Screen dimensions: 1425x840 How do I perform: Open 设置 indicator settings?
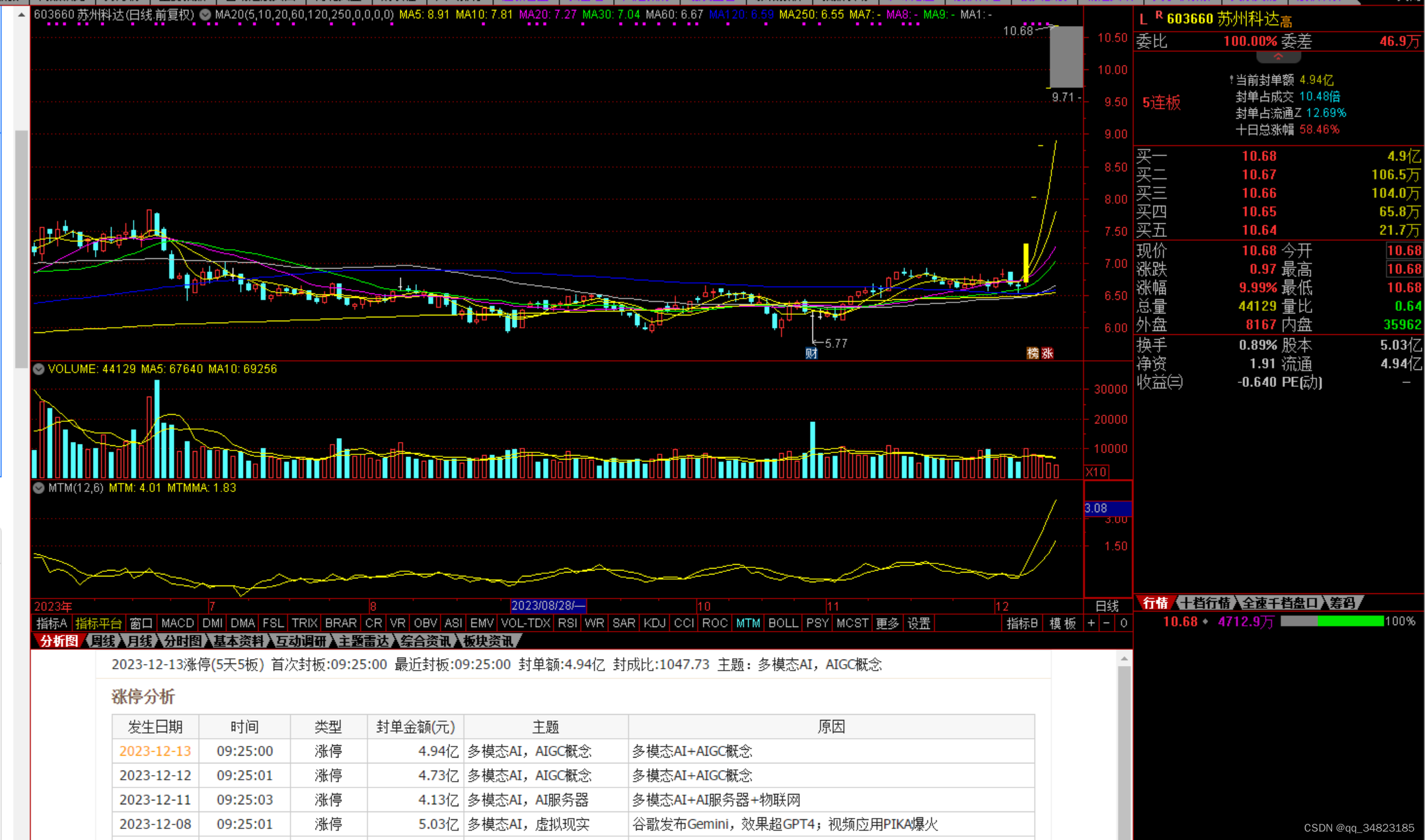[x=918, y=623]
